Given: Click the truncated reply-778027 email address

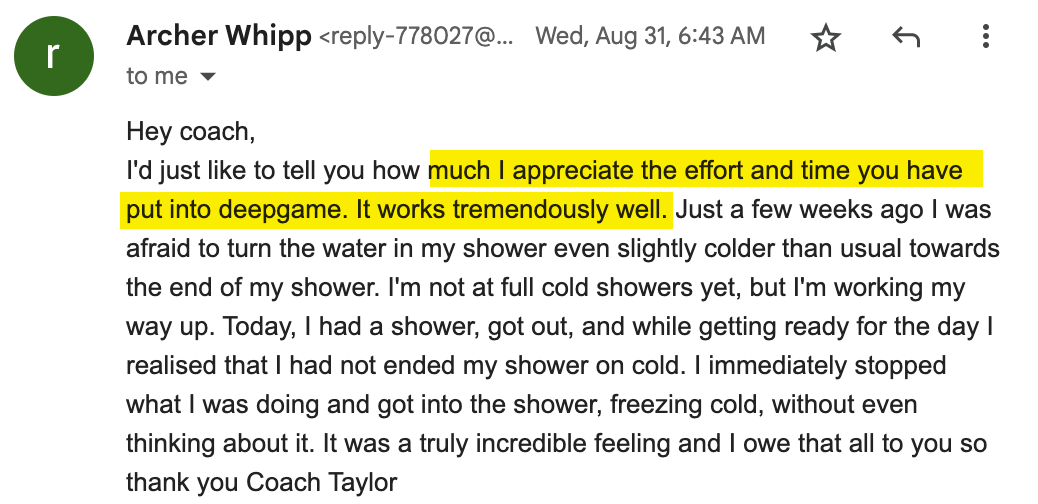Looking at the screenshot, I should [x=418, y=37].
